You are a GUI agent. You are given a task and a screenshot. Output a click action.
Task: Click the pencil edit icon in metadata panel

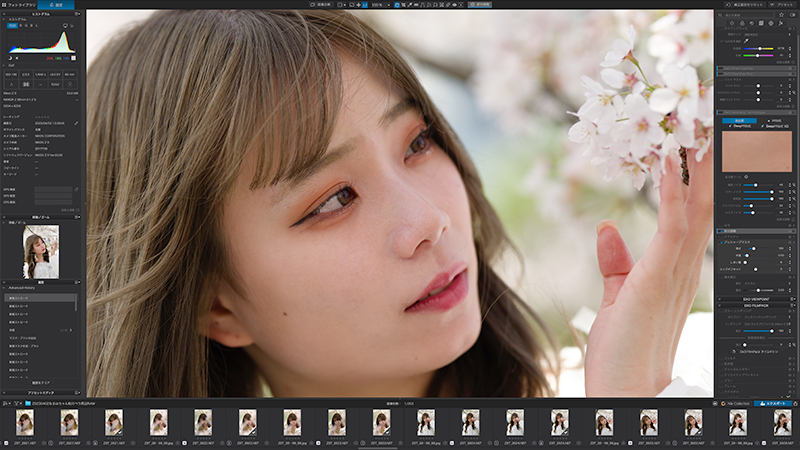pyautogui.click(x=76, y=123)
